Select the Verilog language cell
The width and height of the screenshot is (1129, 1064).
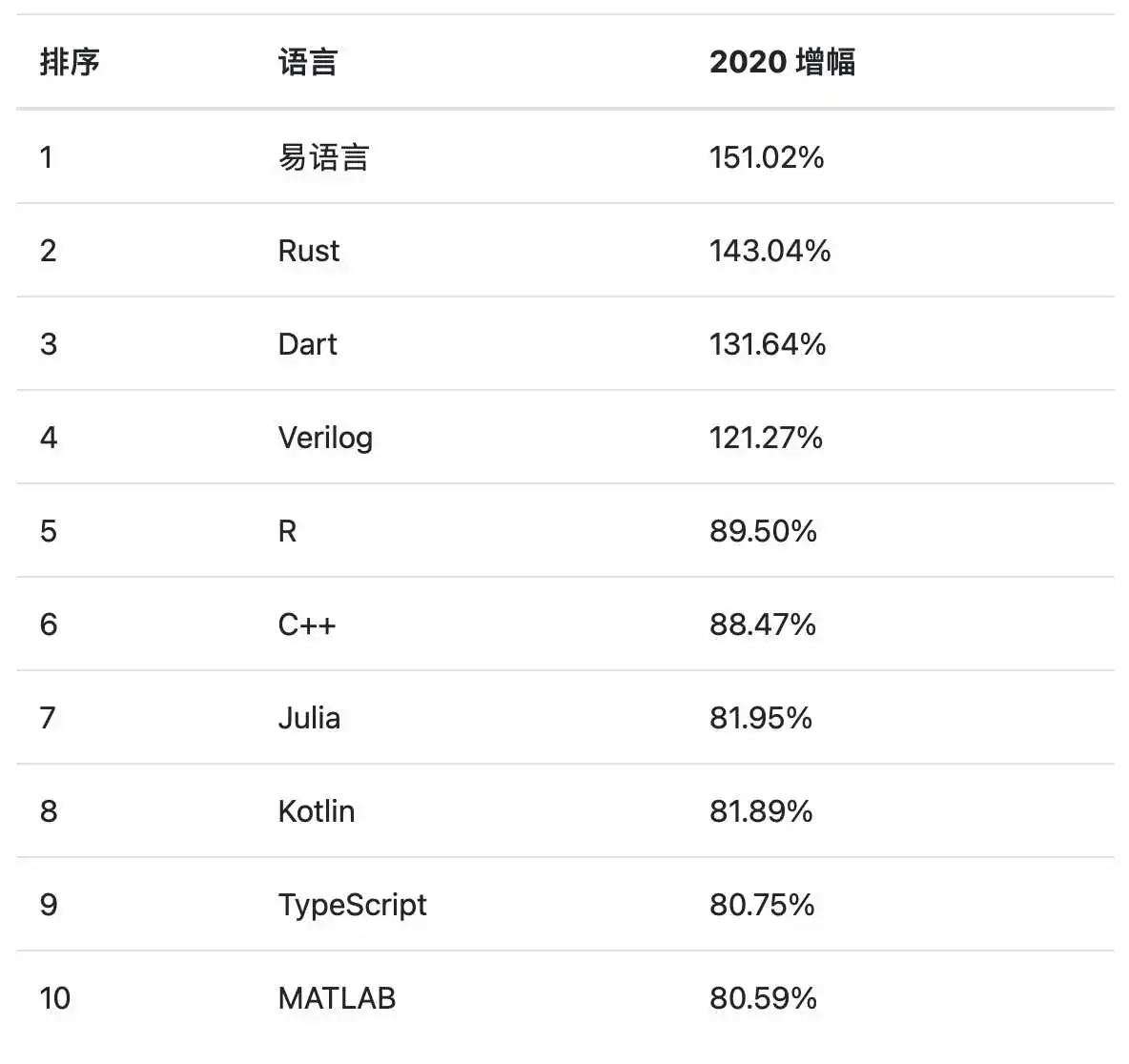coord(325,438)
